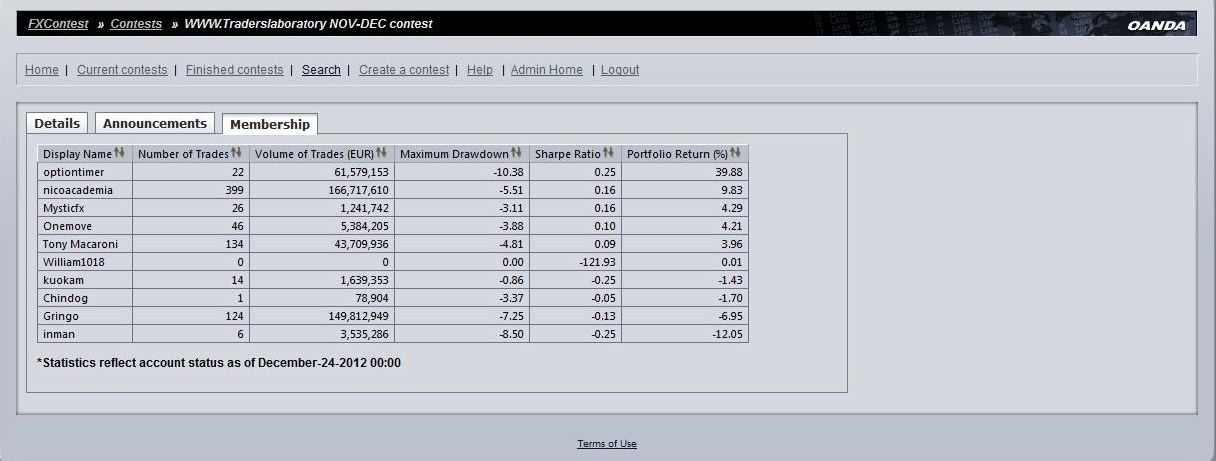Image resolution: width=1216 pixels, height=461 pixels.
Task: Click the Volume of Trades (EUR) header
Action: point(322,154)
